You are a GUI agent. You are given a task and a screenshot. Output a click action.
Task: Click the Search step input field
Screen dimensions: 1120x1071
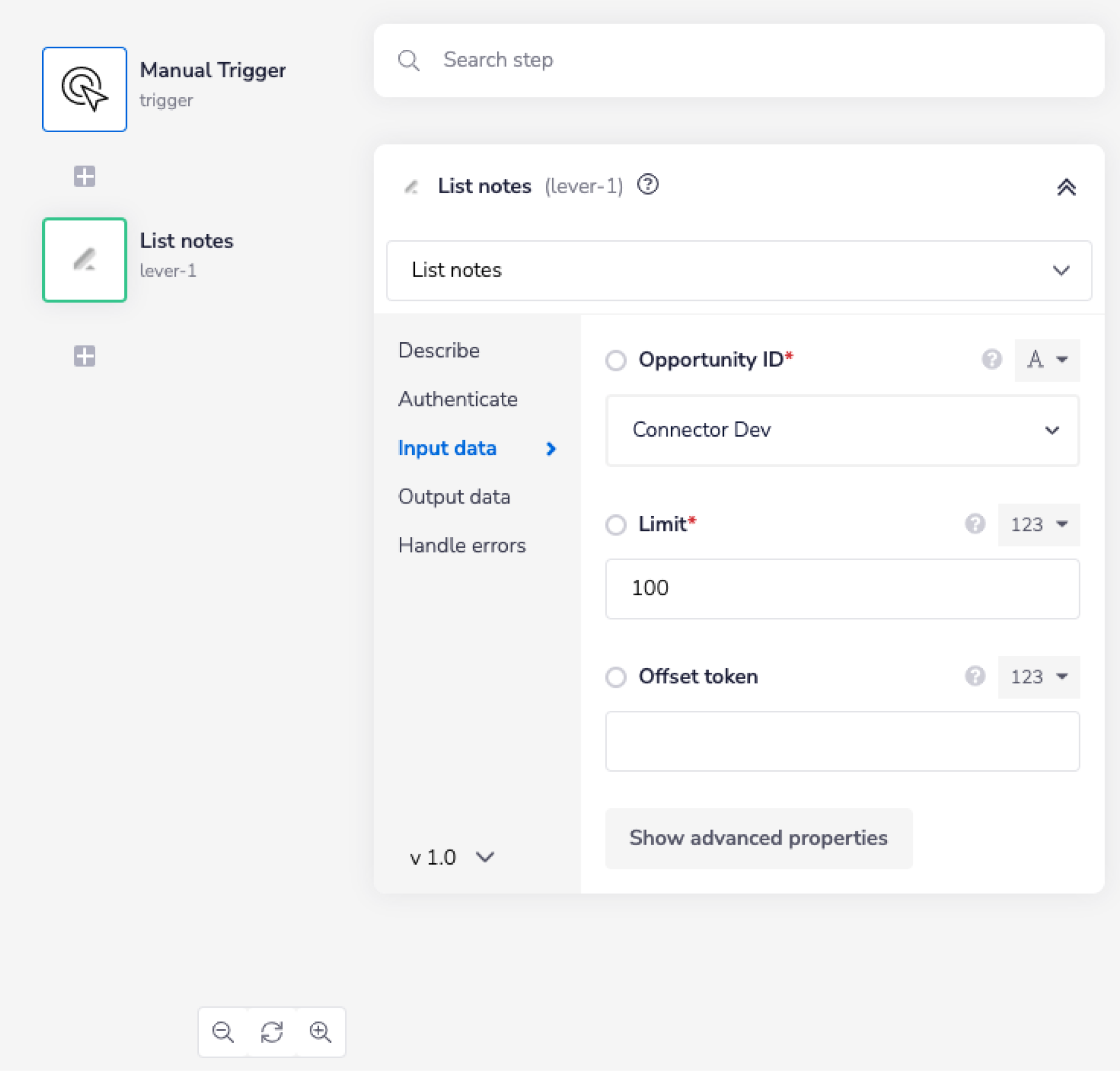pyautogui.click(x=739, y=60)
